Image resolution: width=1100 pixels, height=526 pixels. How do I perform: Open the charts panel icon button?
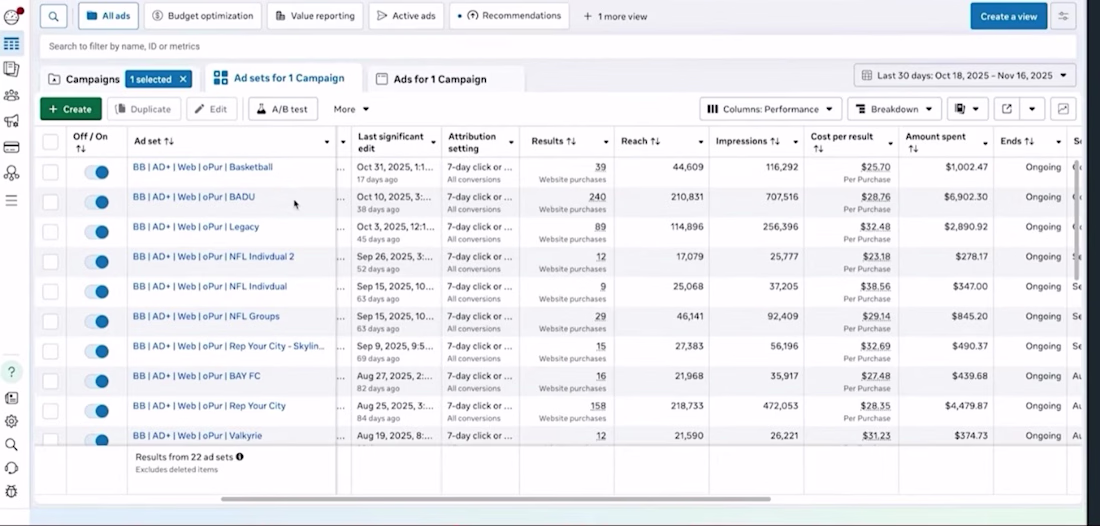(1064, 109)
